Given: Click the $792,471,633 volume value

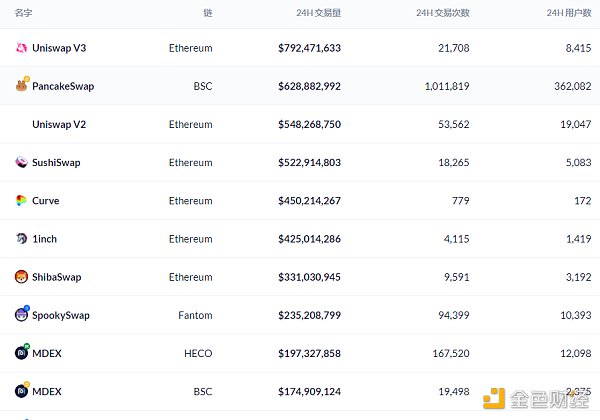Looking at the screenshot, I should click(x=309, y=48).
